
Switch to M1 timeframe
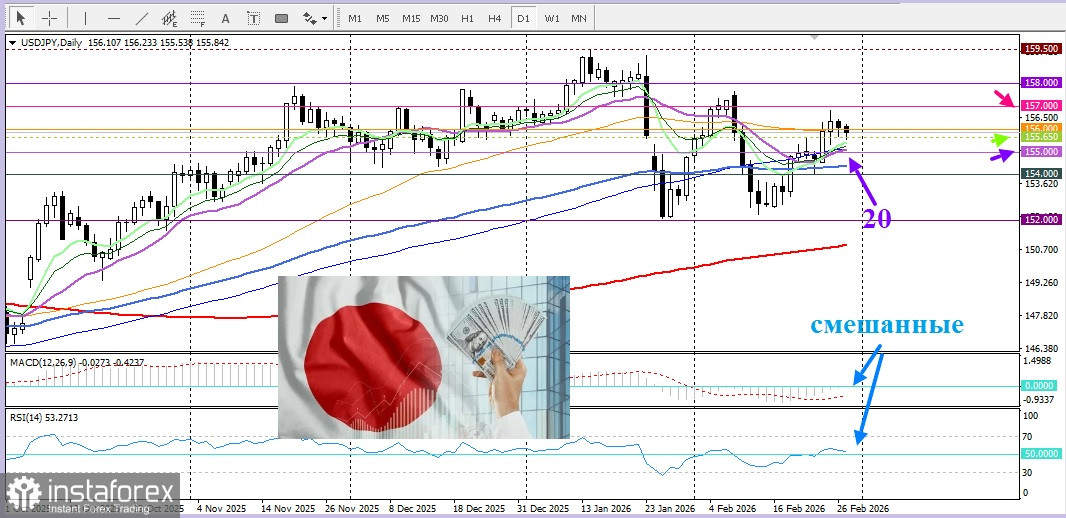[355, 18]
